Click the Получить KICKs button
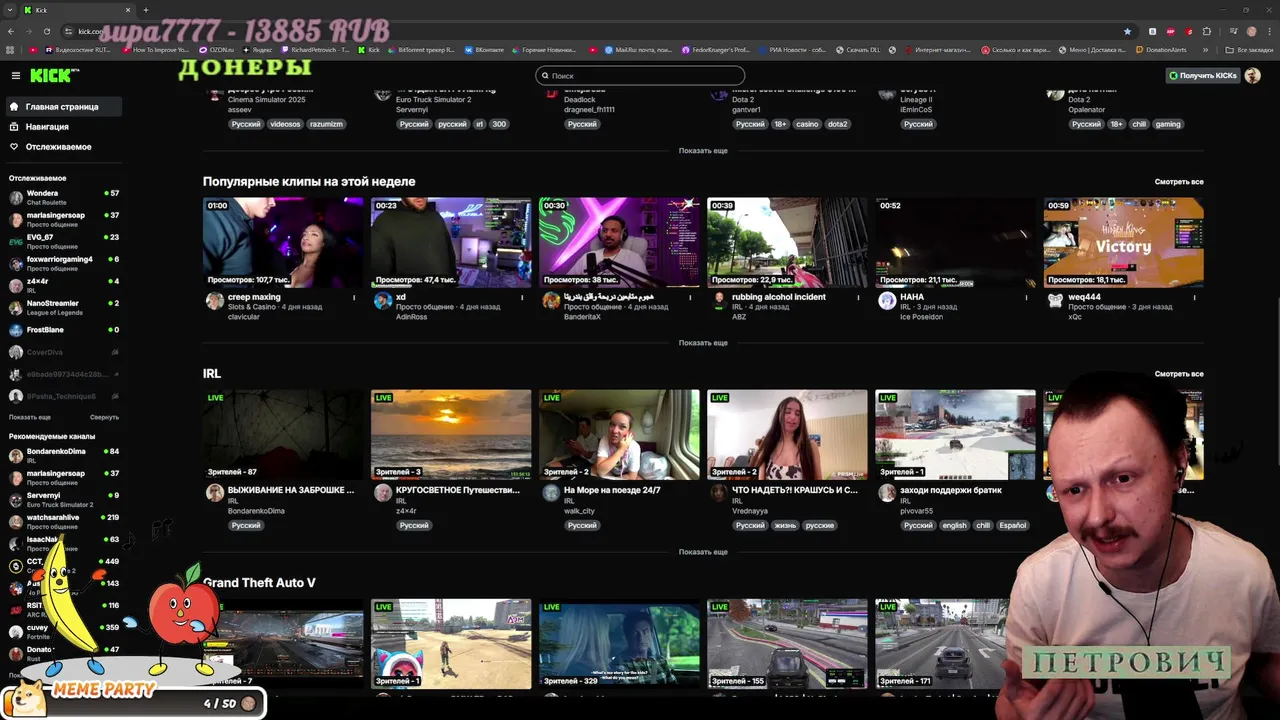 click(x=1203, y=75)
